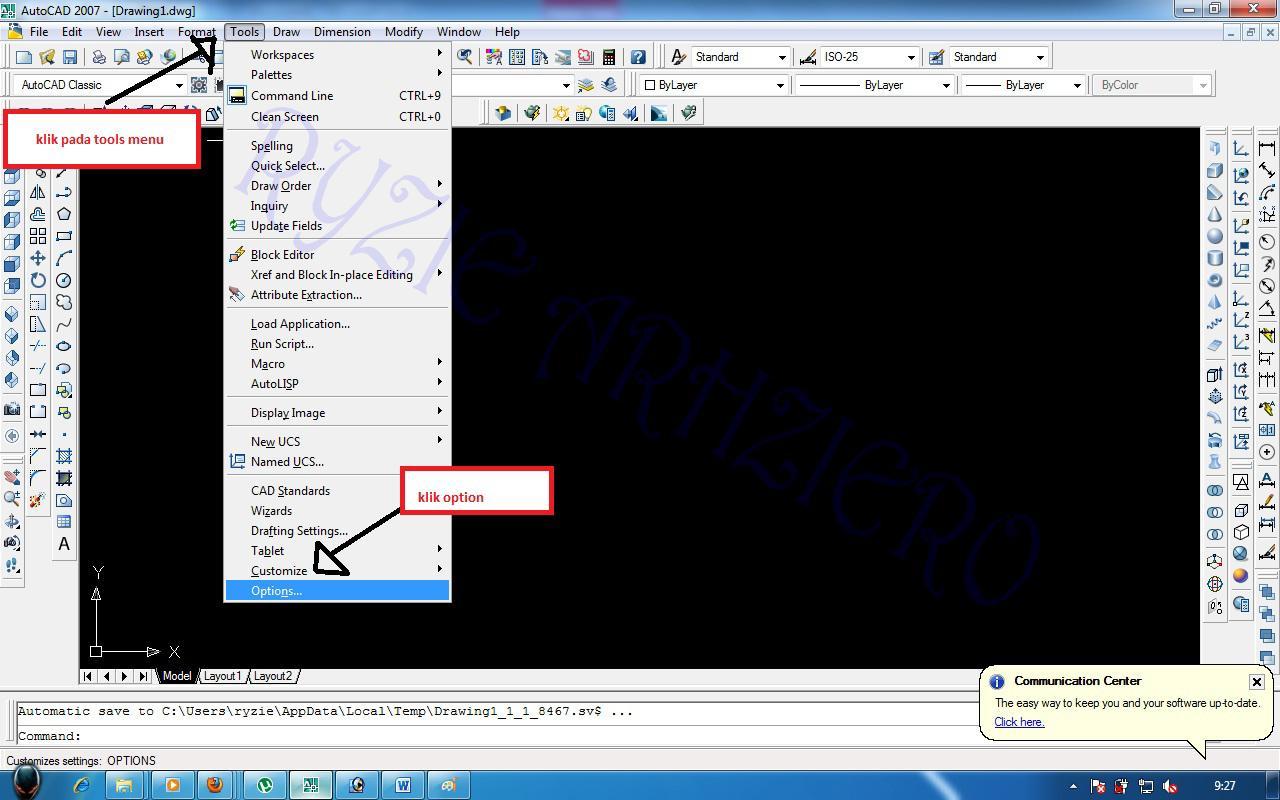Select the Move modify tool
Viewport: 1280px width, 800px height.
pyautogui.click(x=38, y=258)
